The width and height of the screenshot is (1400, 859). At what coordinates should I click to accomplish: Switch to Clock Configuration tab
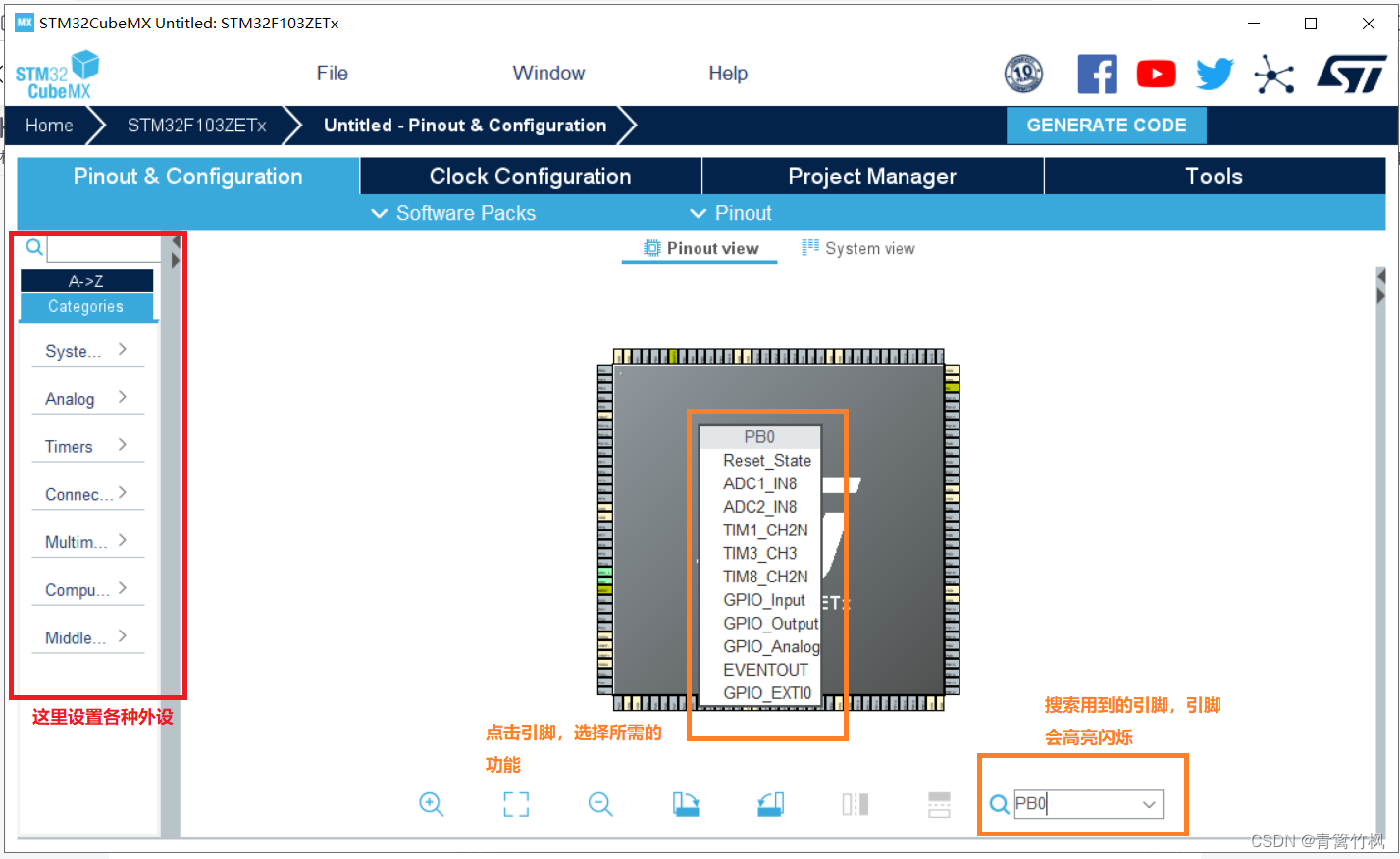(x=531, y=177)
